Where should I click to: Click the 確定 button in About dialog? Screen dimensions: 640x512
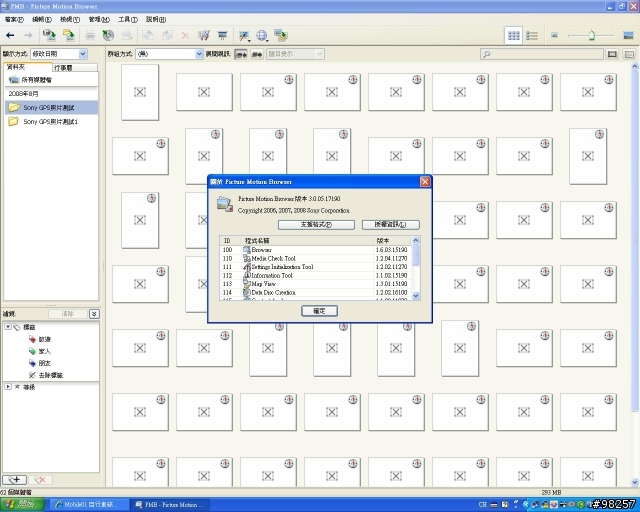(x=319, y=311)
